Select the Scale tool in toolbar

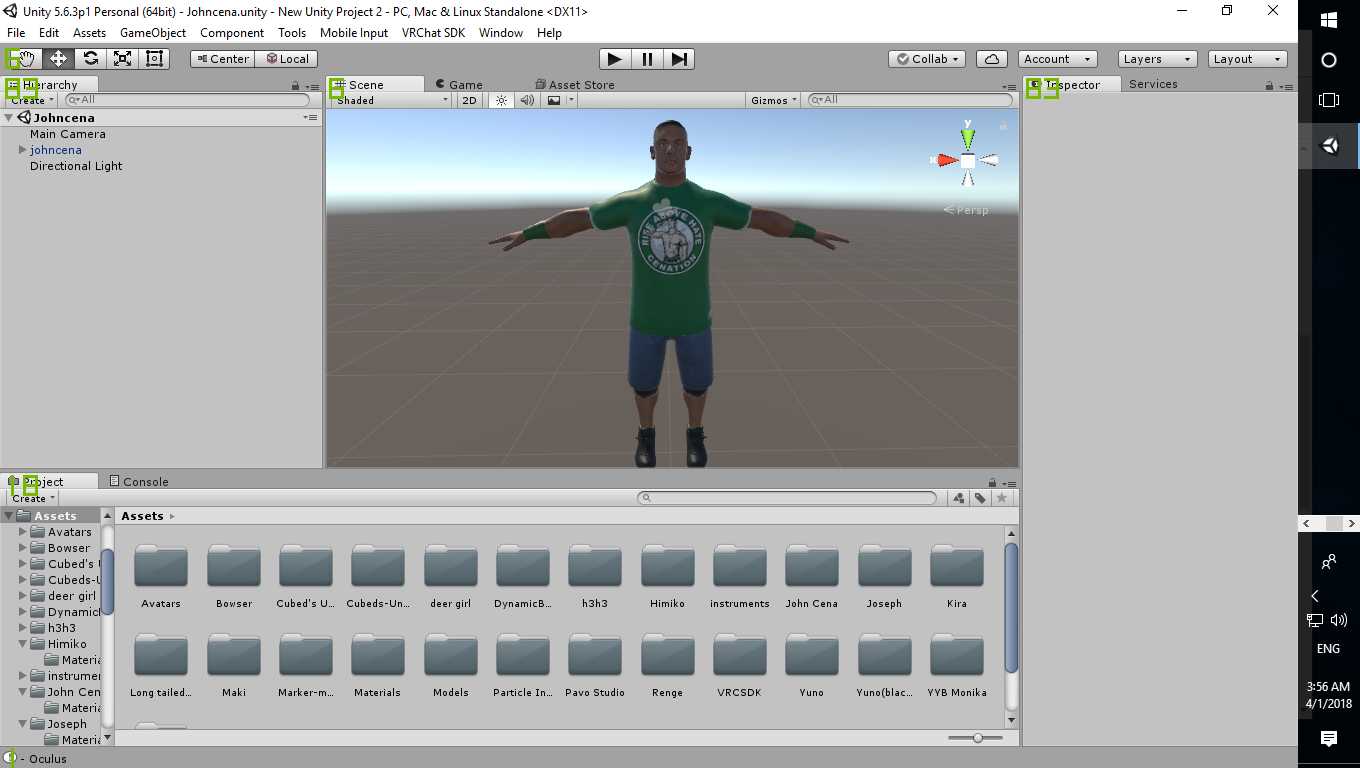click(x=122, y=59)
